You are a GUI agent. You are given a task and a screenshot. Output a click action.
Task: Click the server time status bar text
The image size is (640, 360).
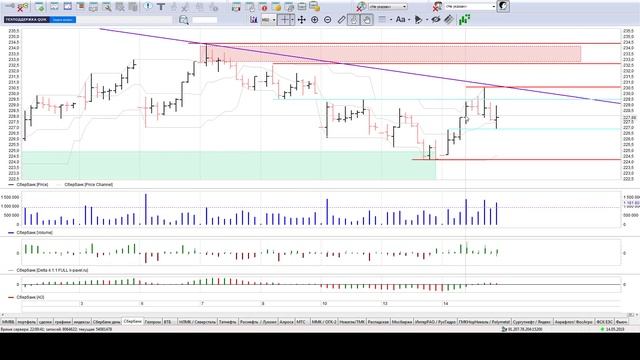point(56,329)
